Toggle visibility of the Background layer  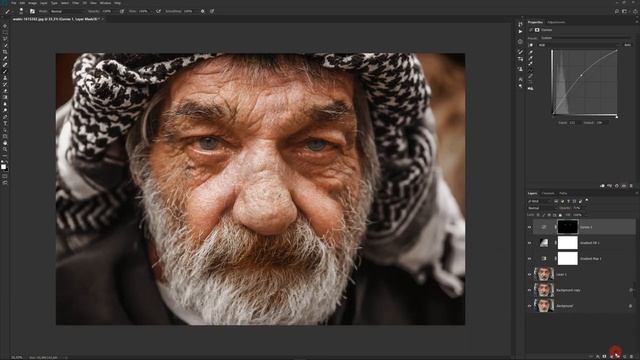(x=529, y=305)
